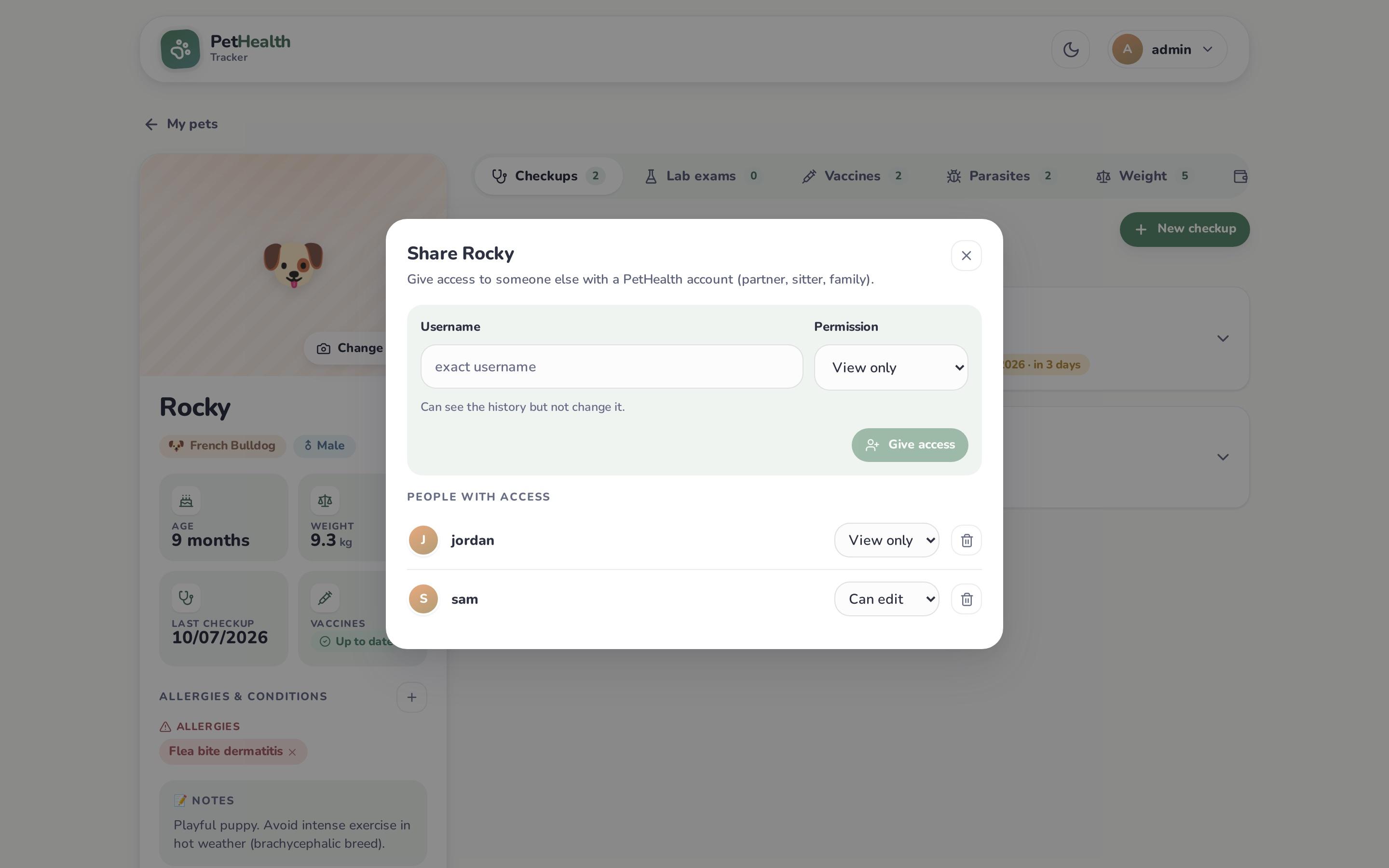Image resolution: width=1389 pixels, height=868 pixels.
Task: Expand the first checkup card chevron
Action: click(1223, 339)
